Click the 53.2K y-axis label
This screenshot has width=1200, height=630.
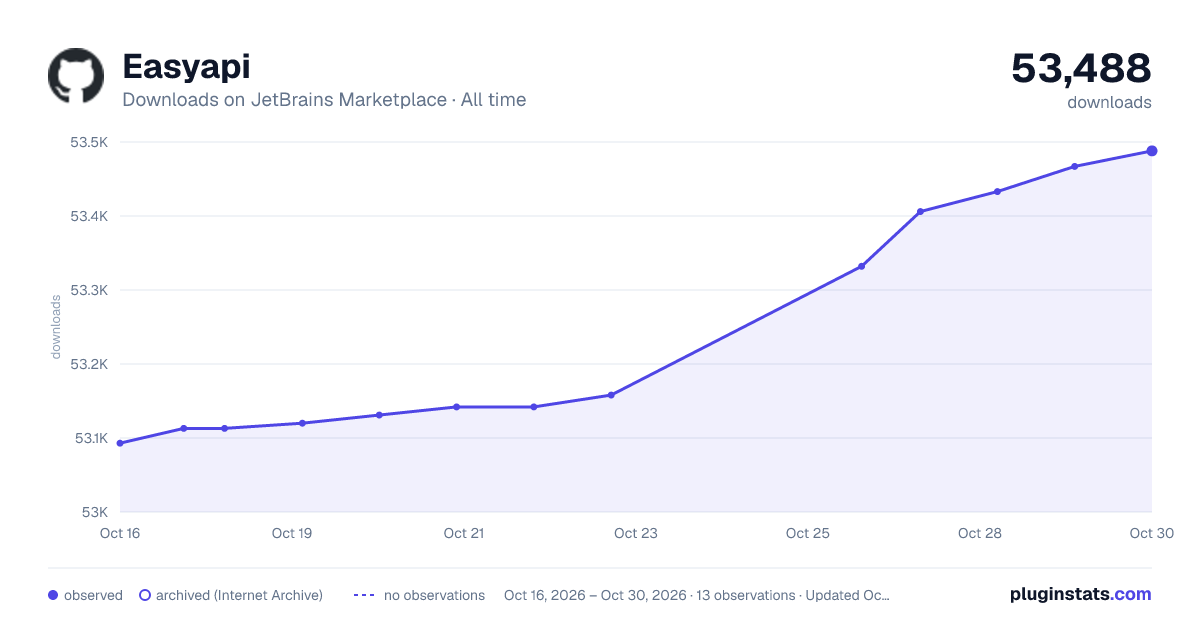[89, 364]
